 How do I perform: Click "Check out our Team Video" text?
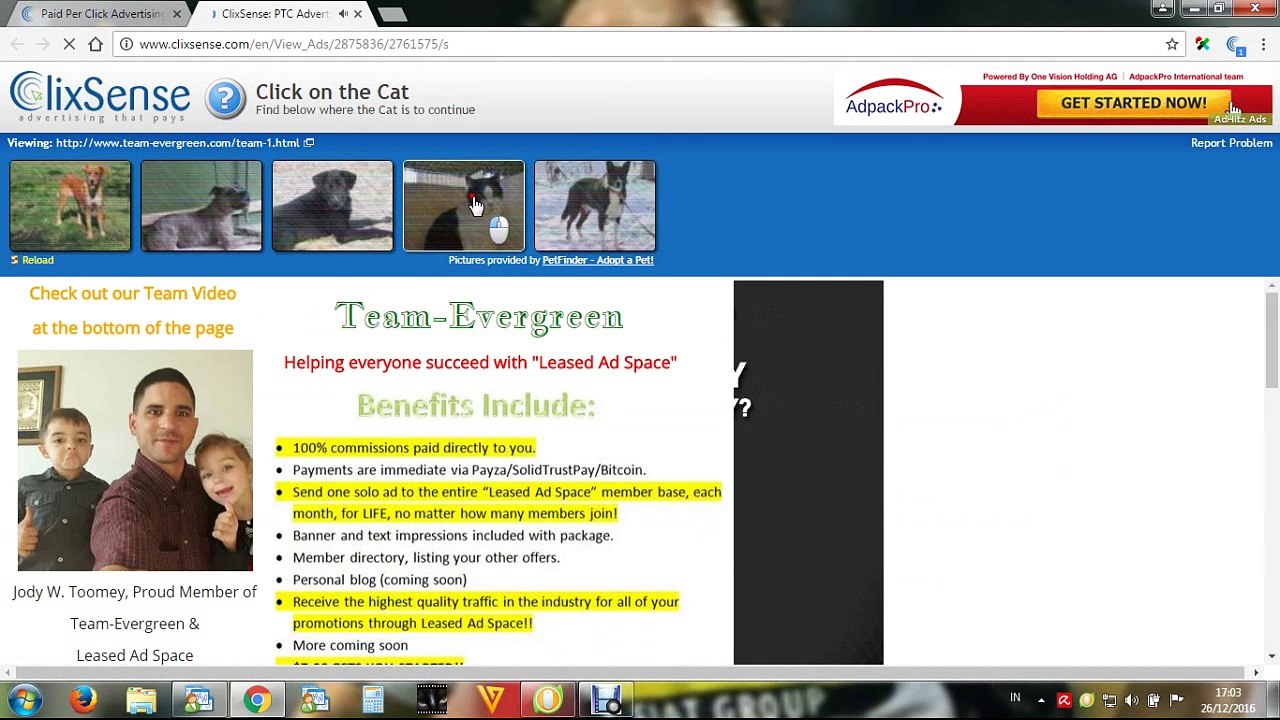[x=133, y=293]
